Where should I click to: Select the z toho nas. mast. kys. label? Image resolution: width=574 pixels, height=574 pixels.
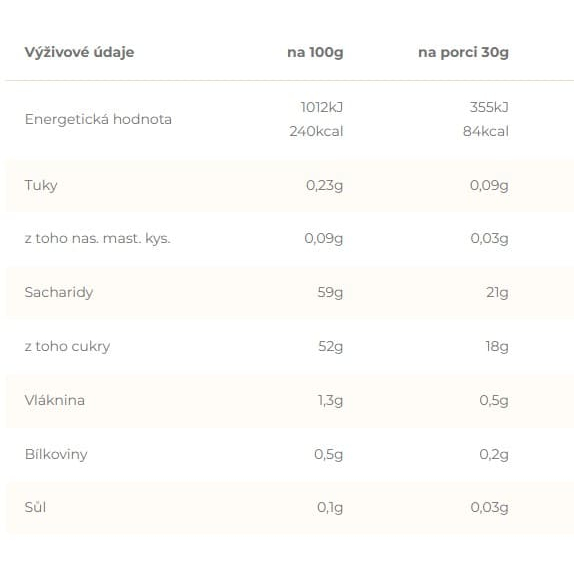[97, 239]
